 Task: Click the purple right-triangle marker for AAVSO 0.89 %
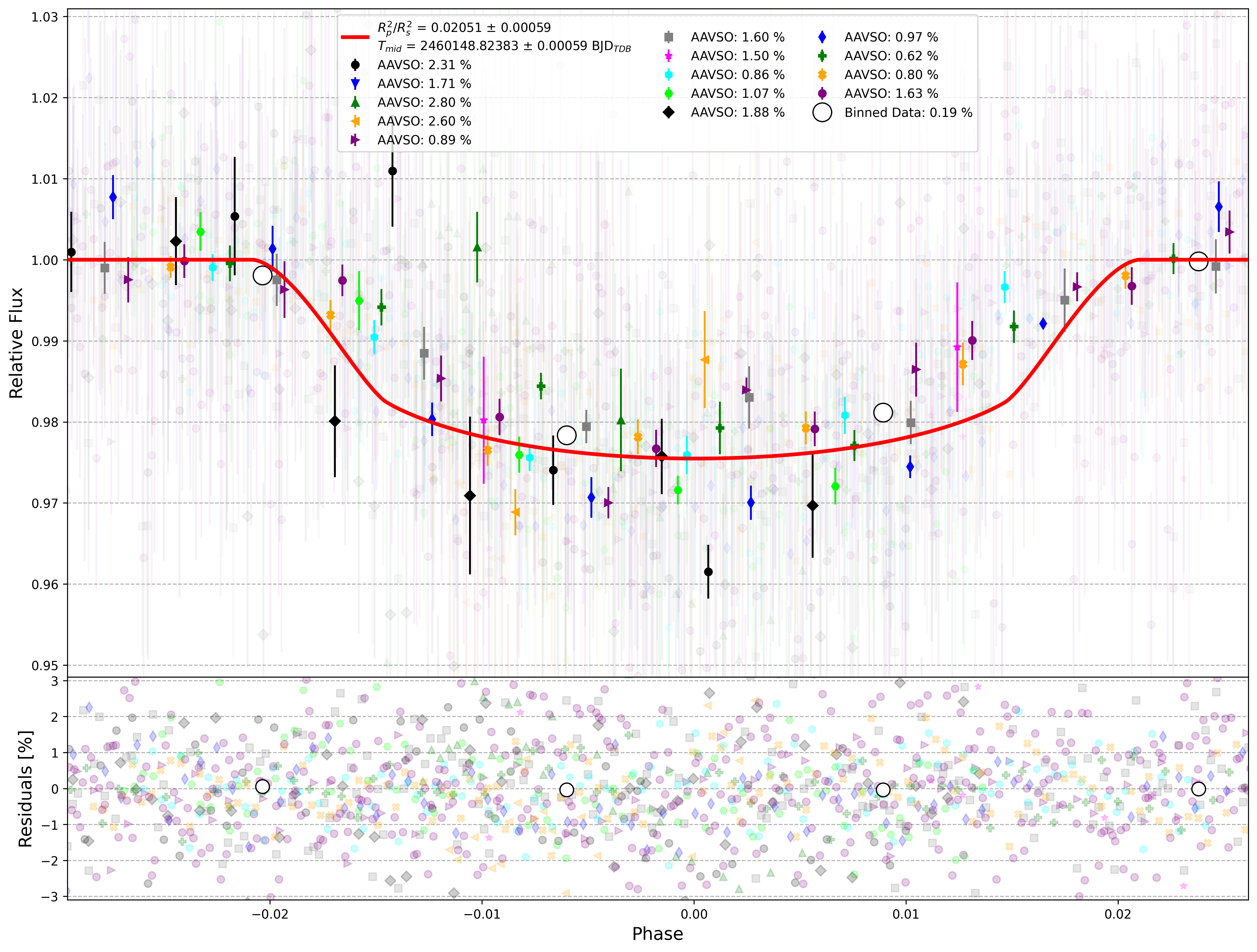355,140
